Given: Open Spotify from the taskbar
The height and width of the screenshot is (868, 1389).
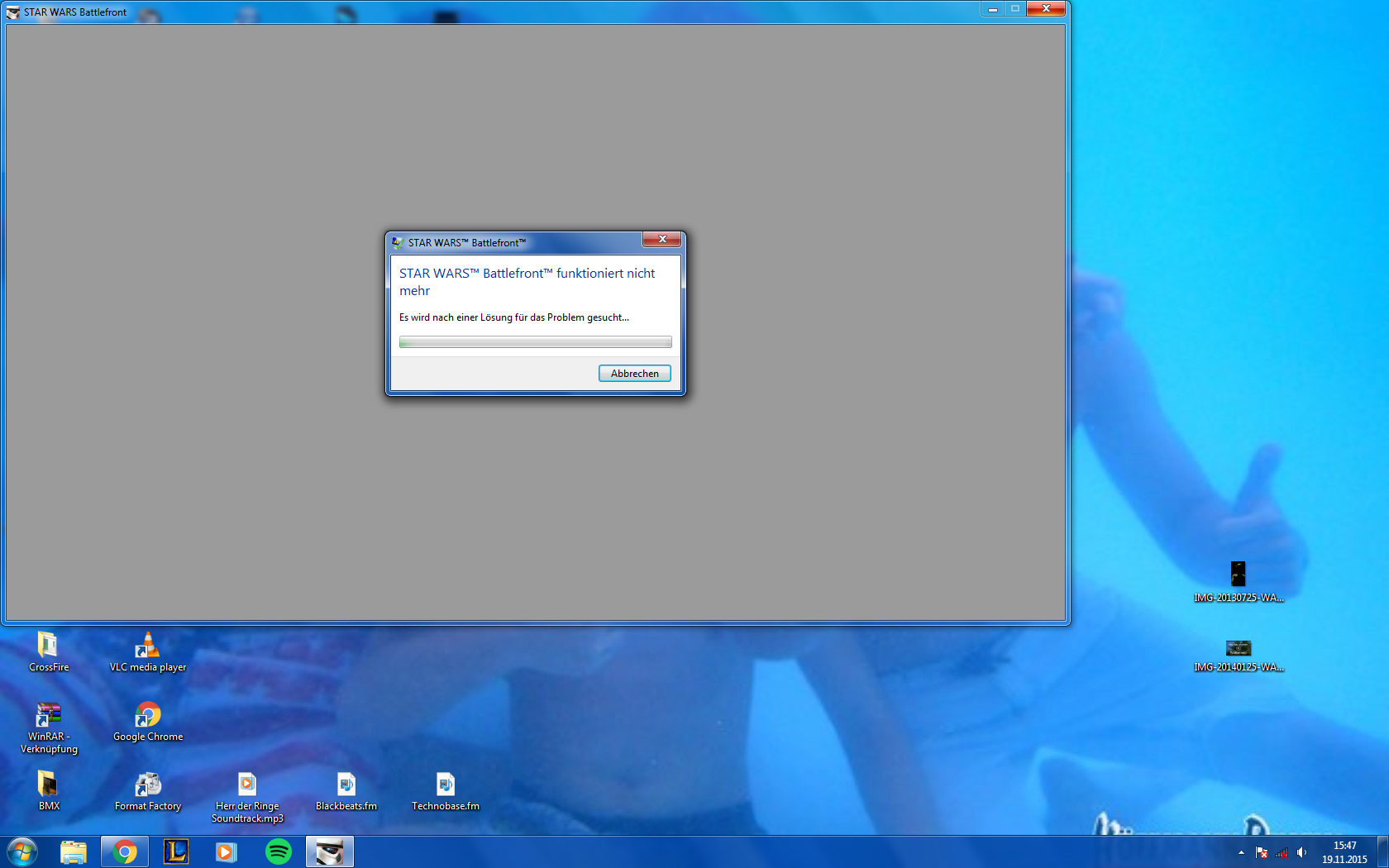Looking at the screenshot, I should [x=279, y=851].
